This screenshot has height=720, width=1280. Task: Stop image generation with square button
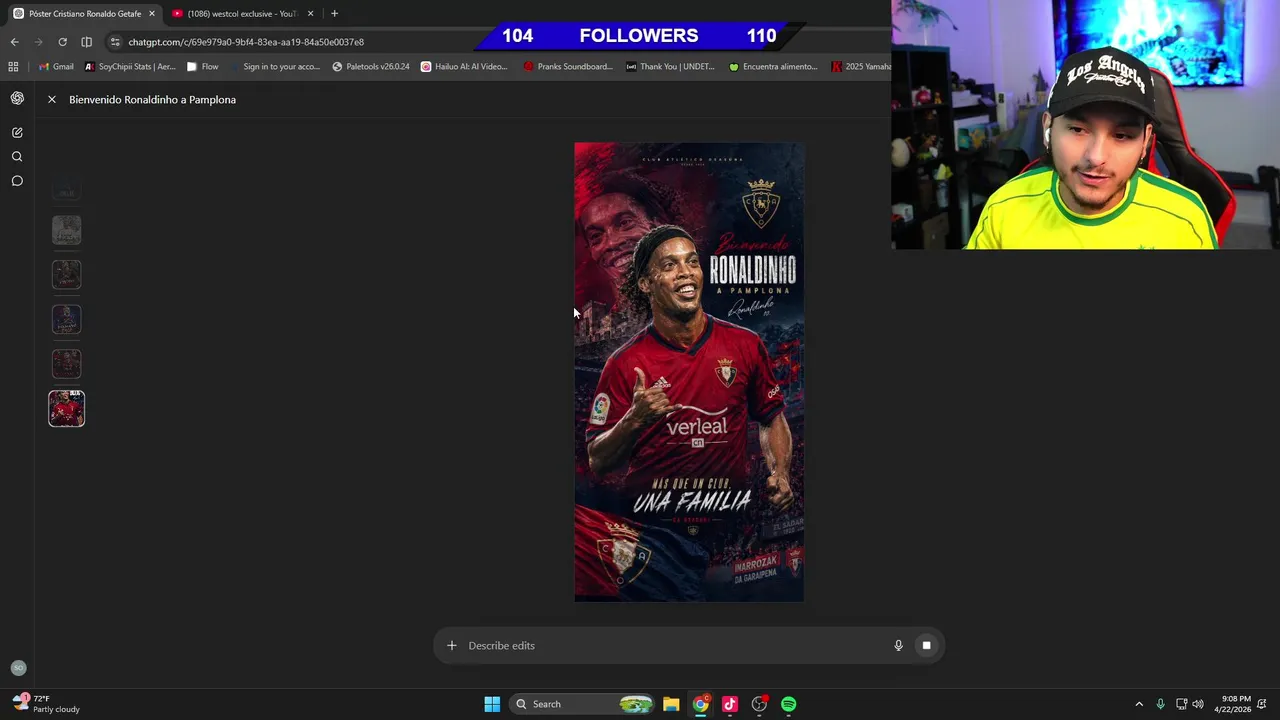click(926, 646)
